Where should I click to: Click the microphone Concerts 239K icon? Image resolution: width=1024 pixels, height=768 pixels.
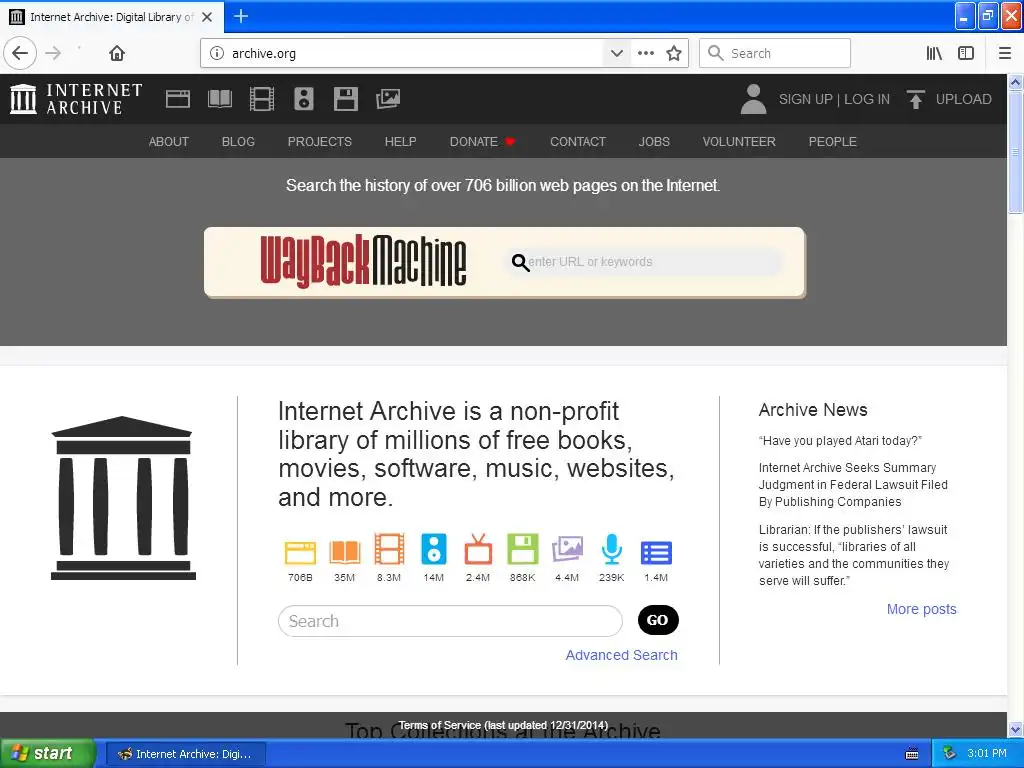pyautogui.click(x=611, y=549)
